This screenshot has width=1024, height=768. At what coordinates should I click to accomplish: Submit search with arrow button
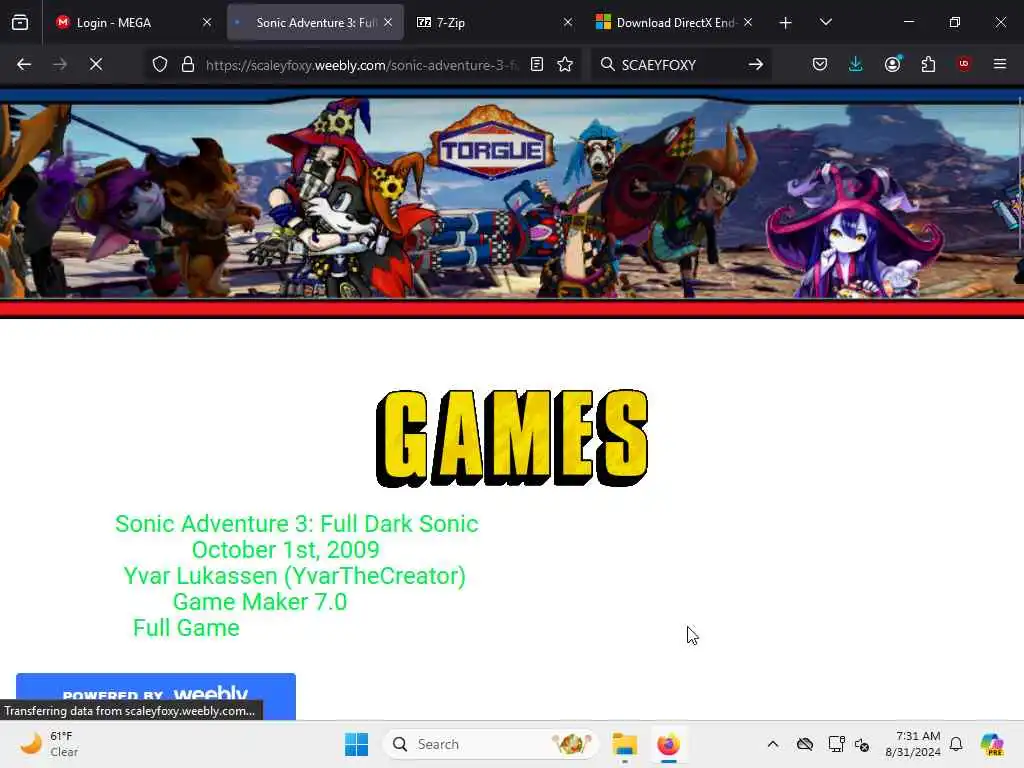pos(756,64)
